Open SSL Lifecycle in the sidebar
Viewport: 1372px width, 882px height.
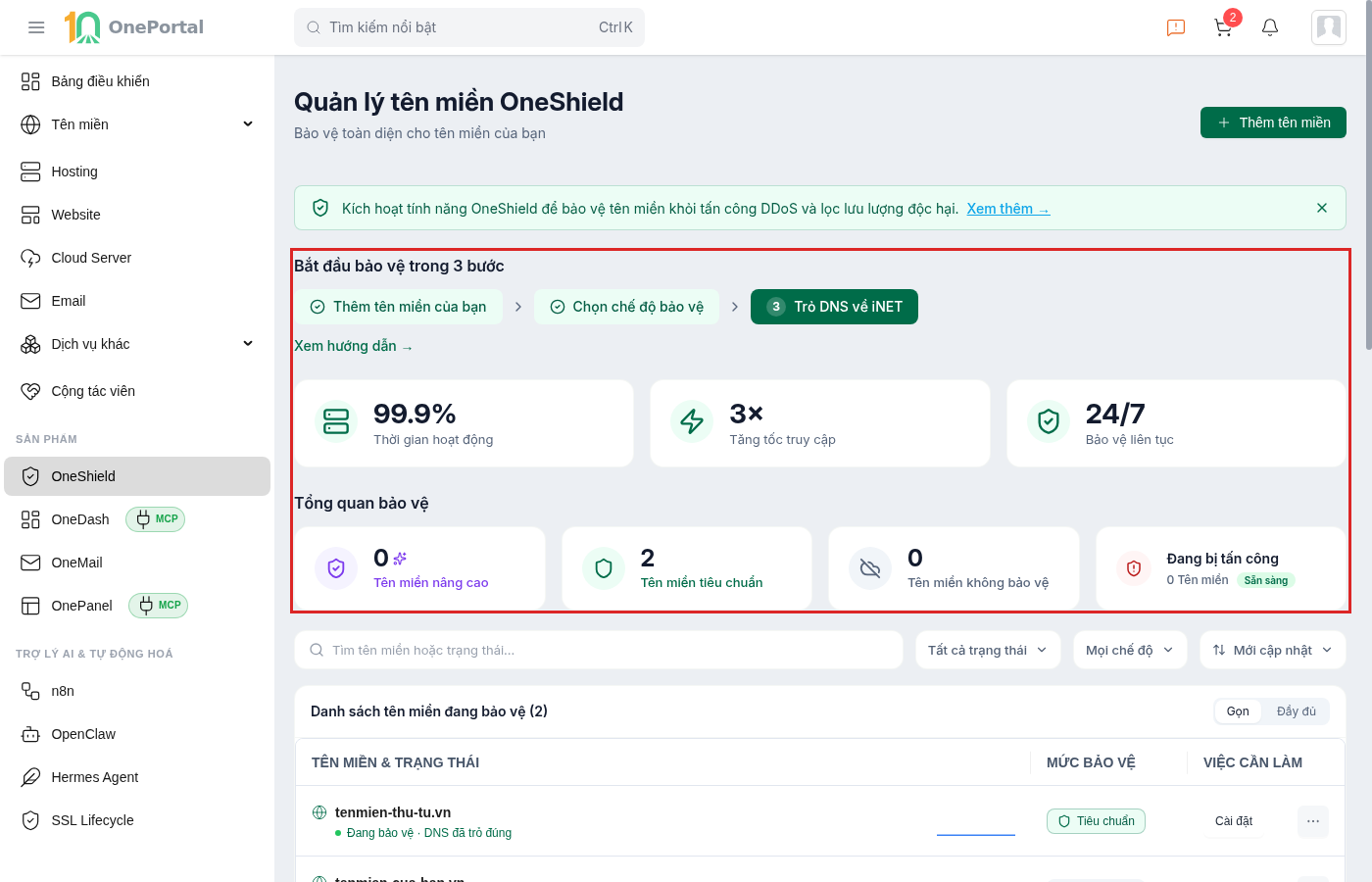137,820
